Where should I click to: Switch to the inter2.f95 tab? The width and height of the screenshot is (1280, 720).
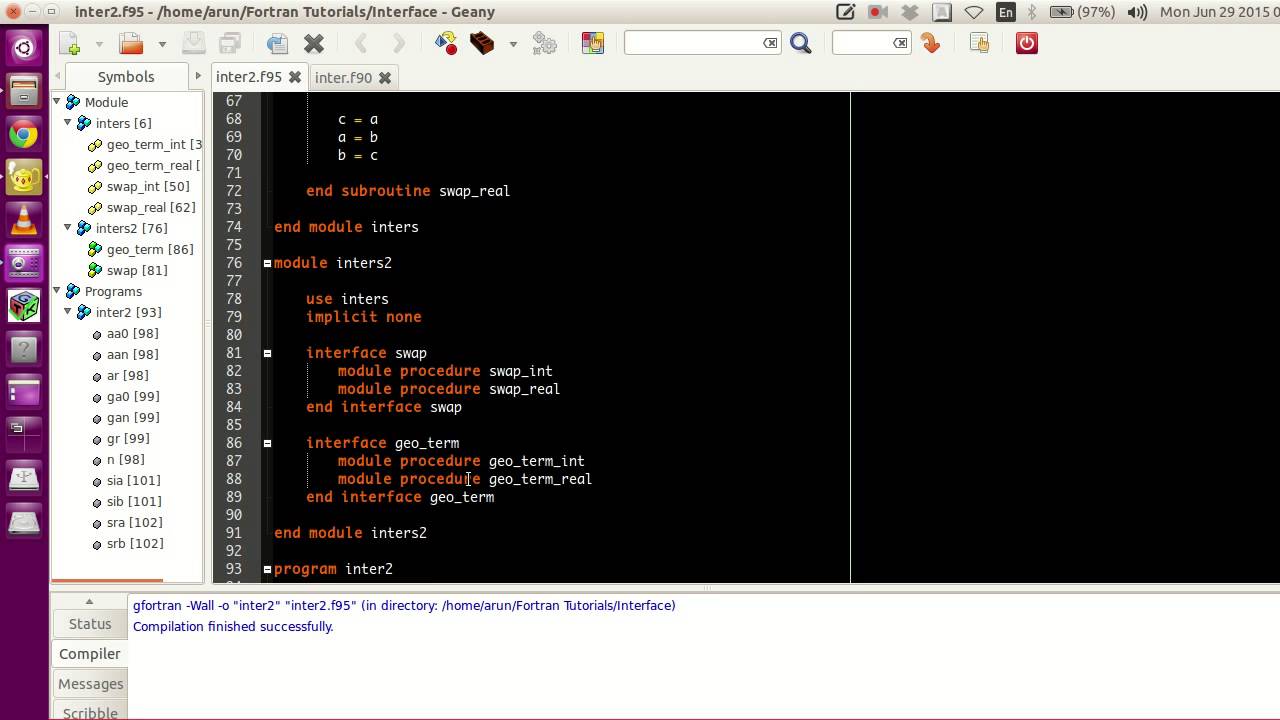(x=249, y=77)
